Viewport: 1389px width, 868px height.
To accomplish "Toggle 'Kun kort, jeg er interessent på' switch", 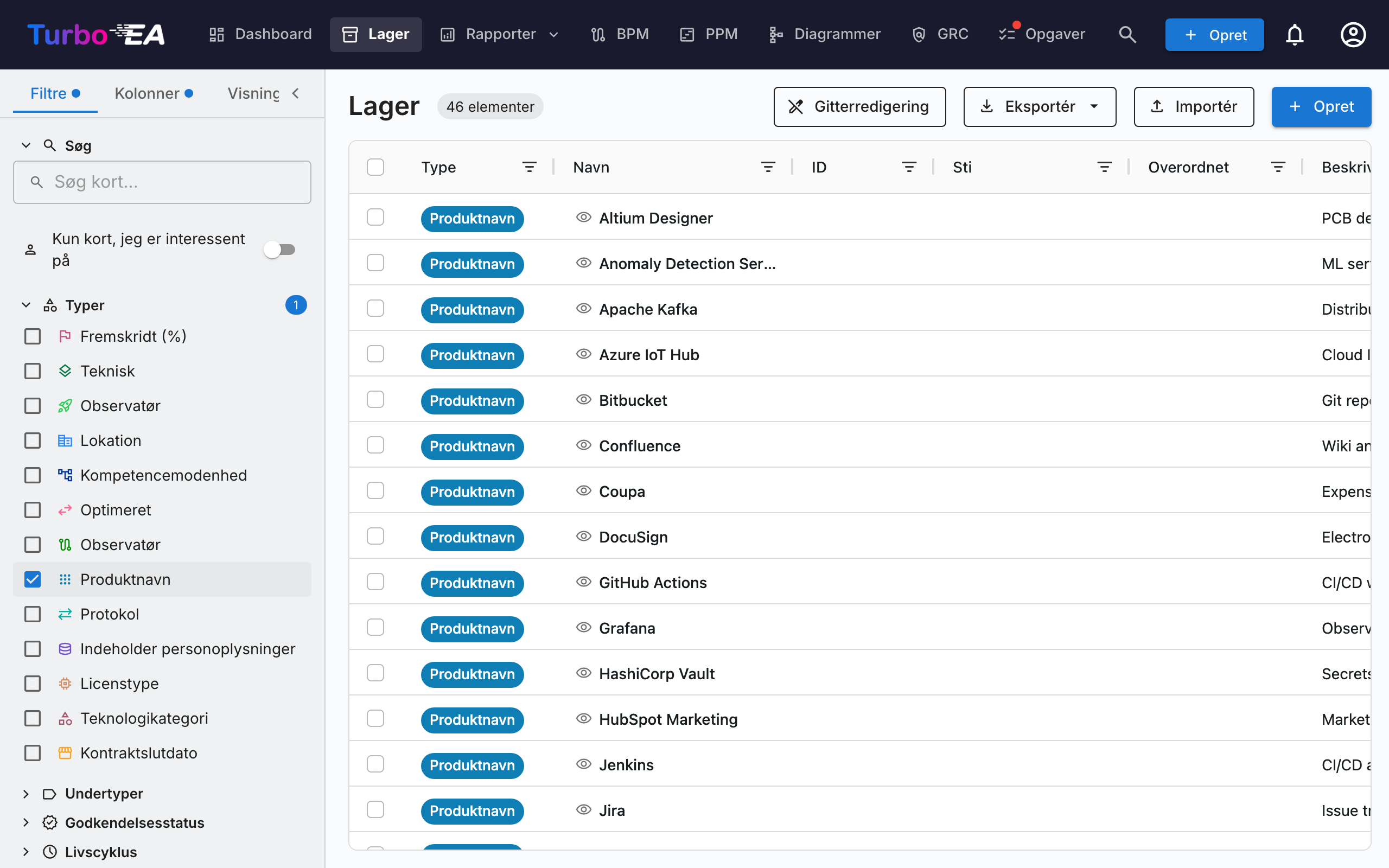I will [x=279, y=250].
